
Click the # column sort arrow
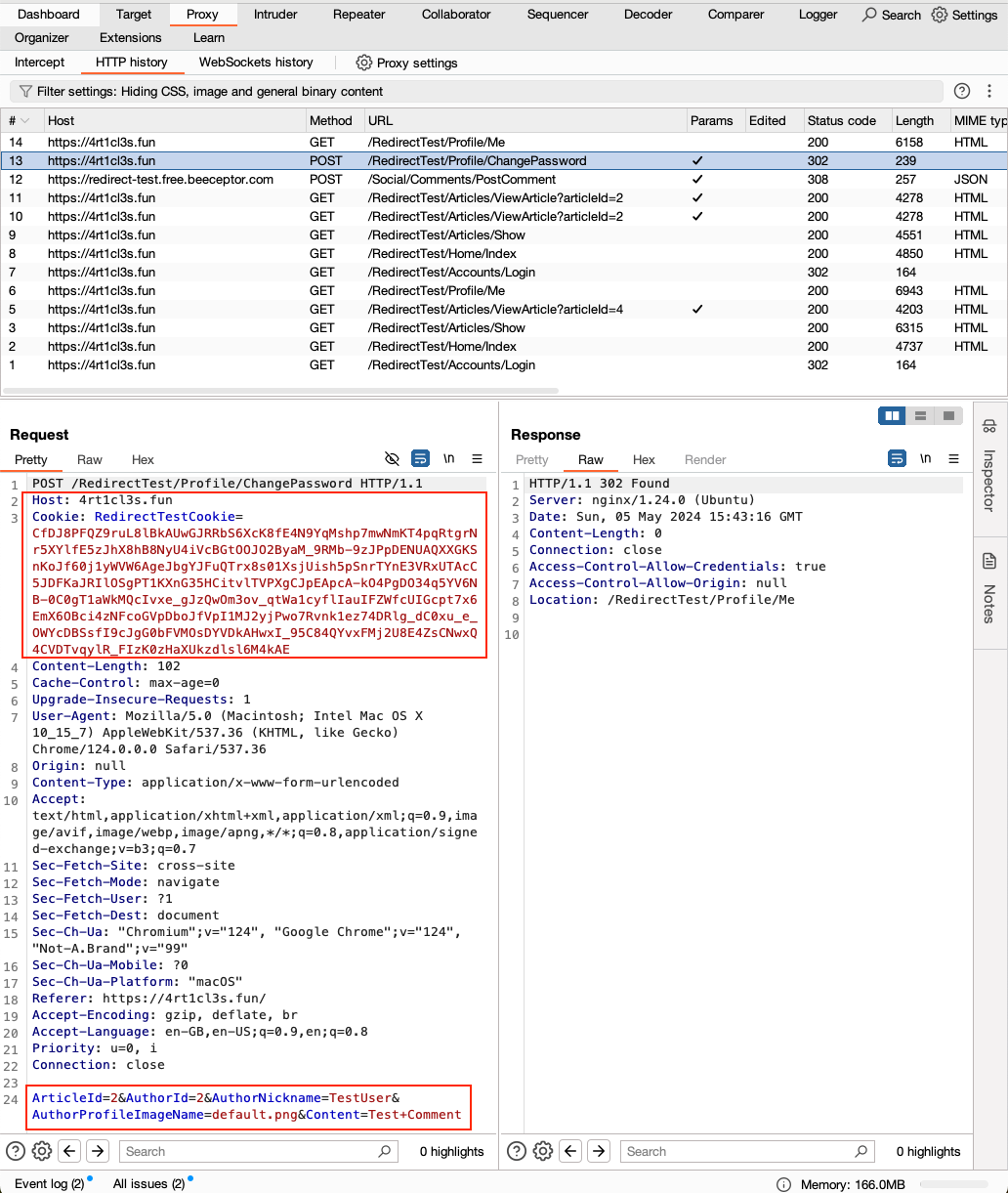point(24,120)
